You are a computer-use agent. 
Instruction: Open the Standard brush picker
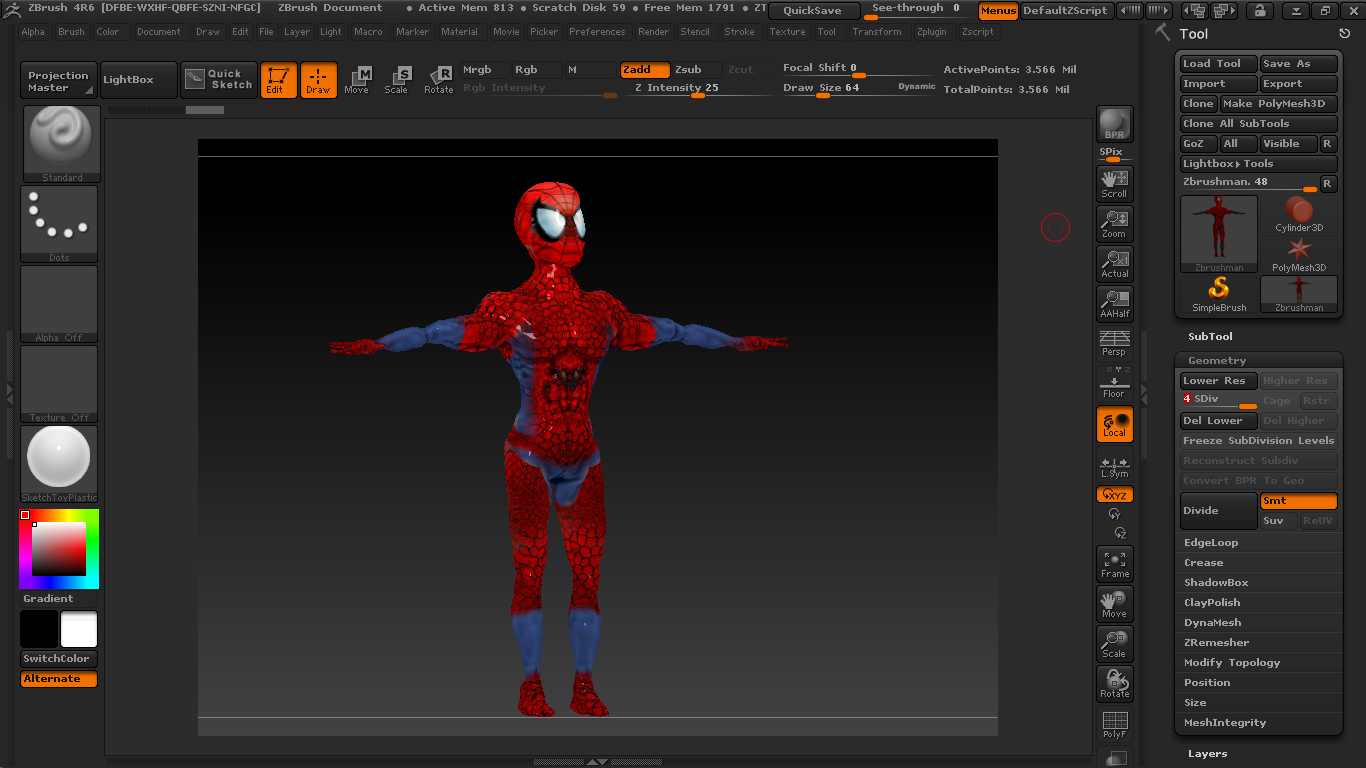(61, 144)
